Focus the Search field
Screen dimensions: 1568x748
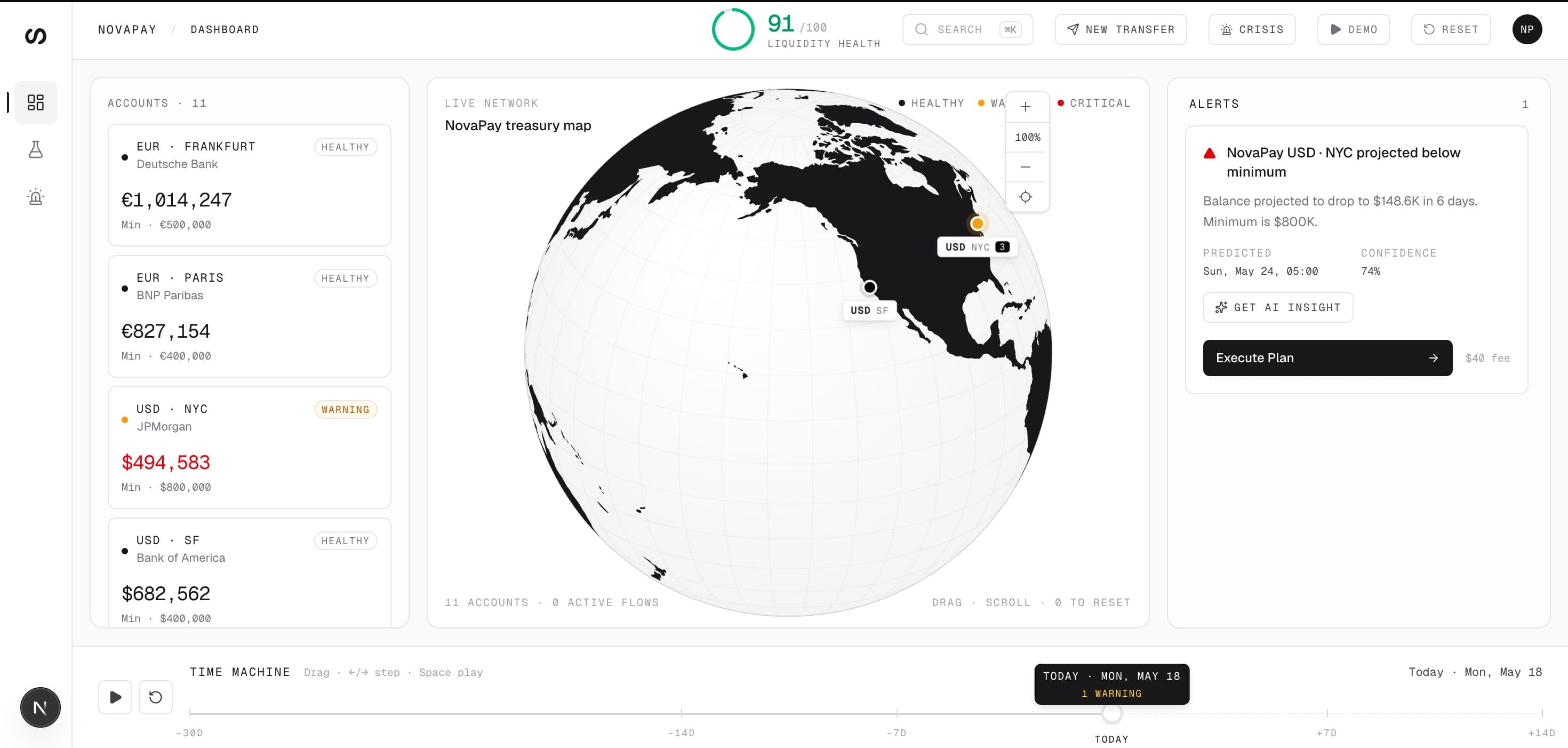[x=967, y=29]
